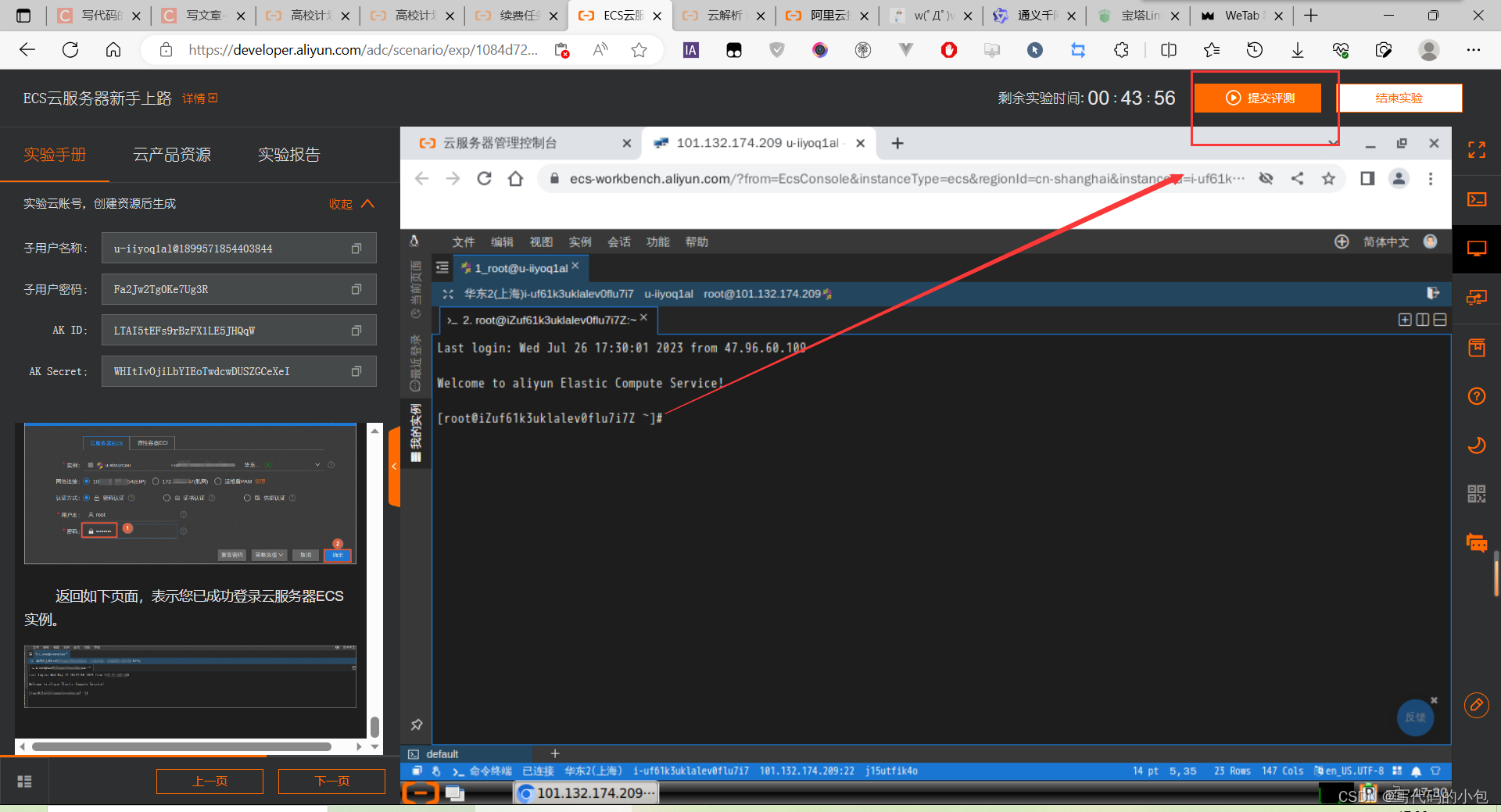Open the 编辑 menu in workbench
Viewport: 1501px width, 812px height.
coord(502,242)
